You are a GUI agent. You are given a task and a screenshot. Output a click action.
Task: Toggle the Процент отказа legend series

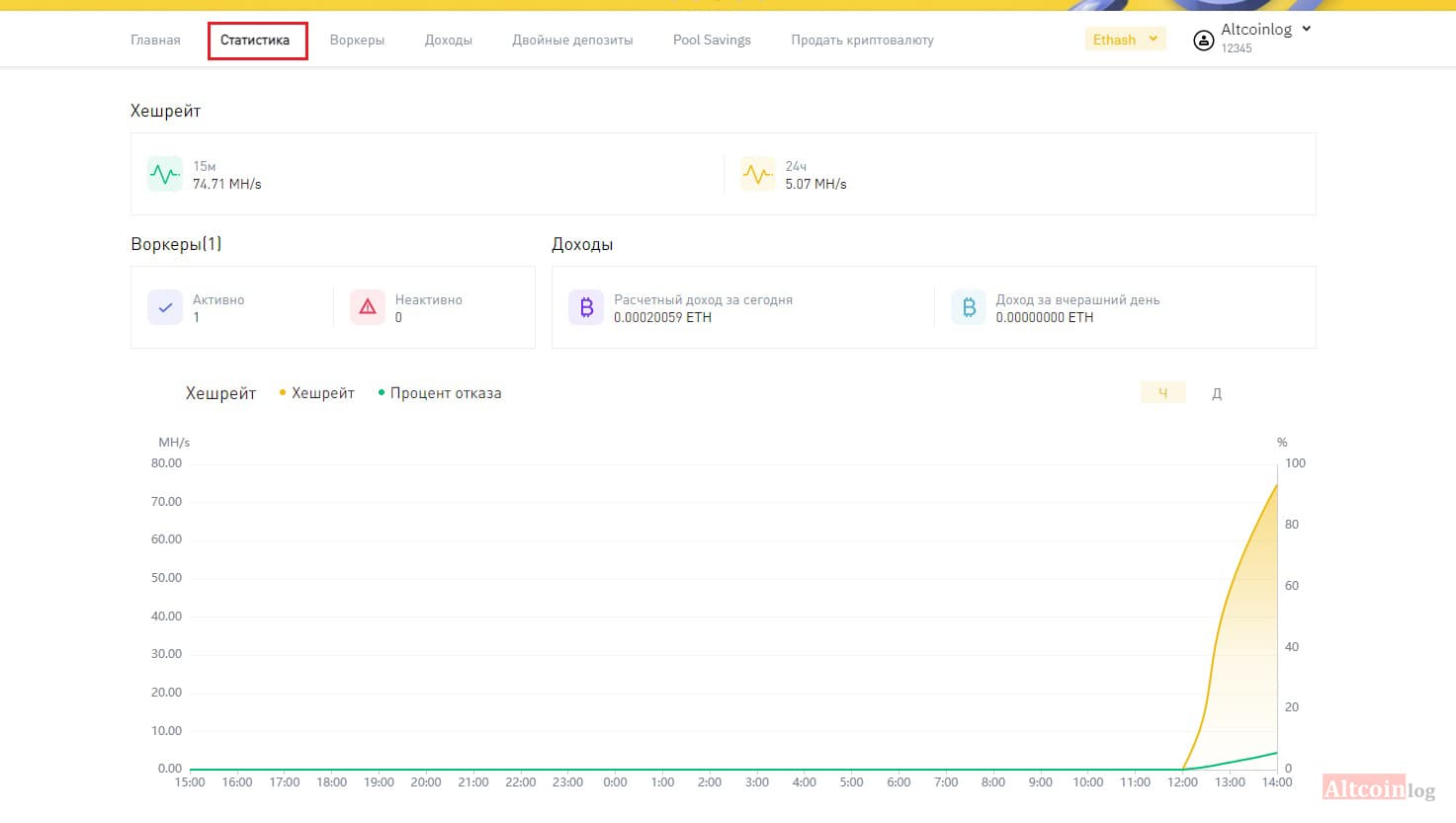click(440, 393)
